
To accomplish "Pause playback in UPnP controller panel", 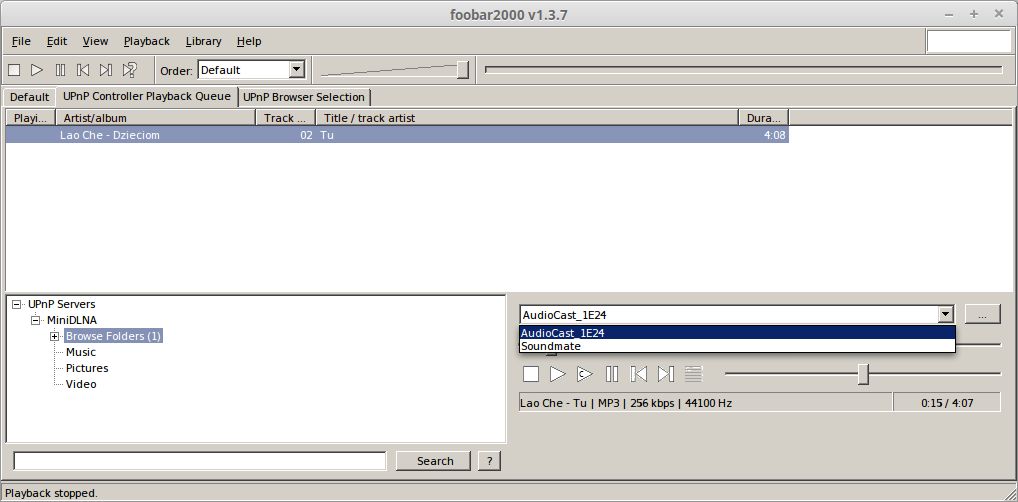I will 612,374.
